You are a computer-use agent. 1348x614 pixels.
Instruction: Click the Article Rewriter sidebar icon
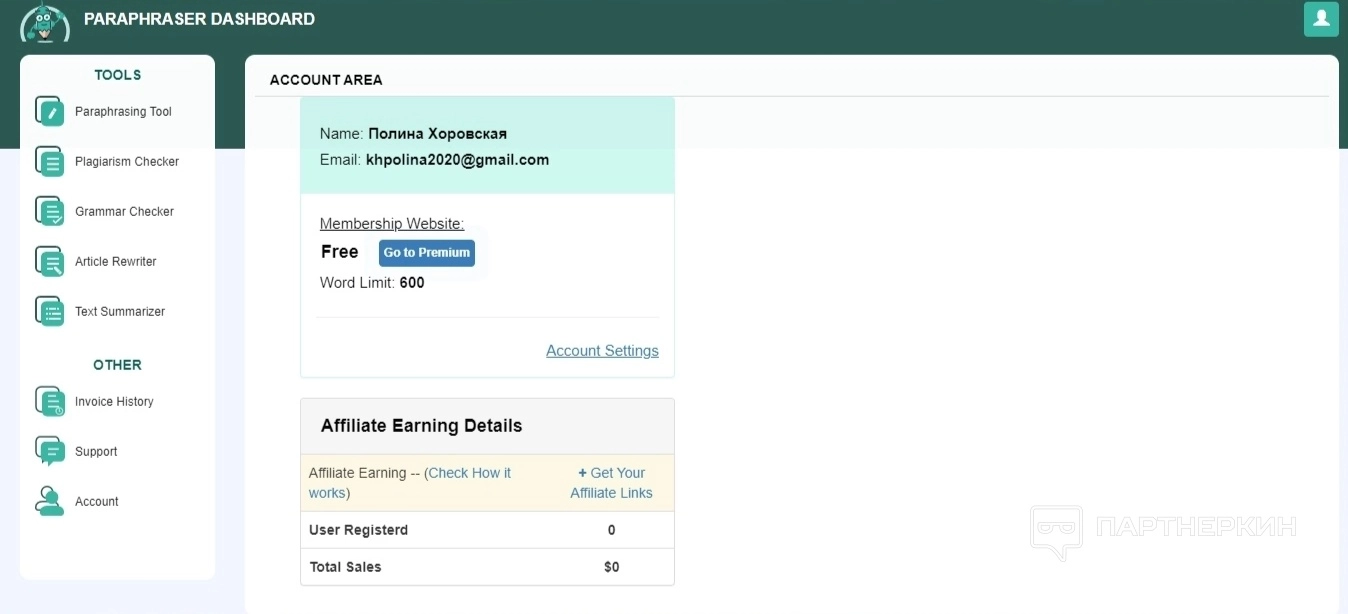(50, 261)
